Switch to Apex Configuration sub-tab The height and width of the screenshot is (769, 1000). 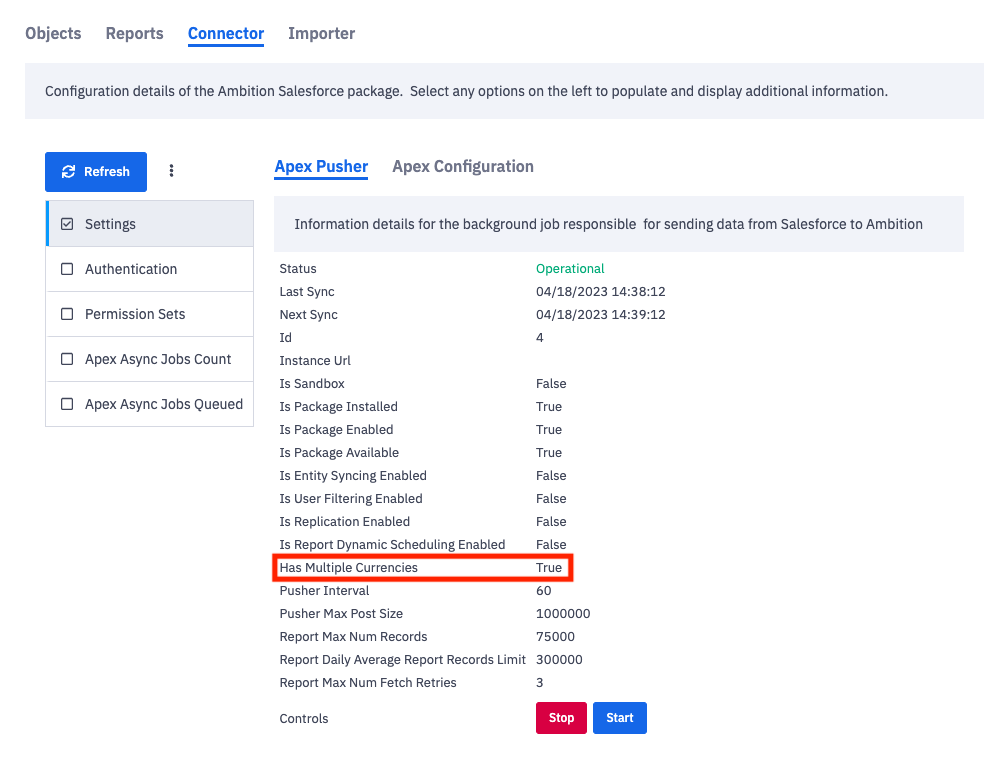click(x=463, y=167)
